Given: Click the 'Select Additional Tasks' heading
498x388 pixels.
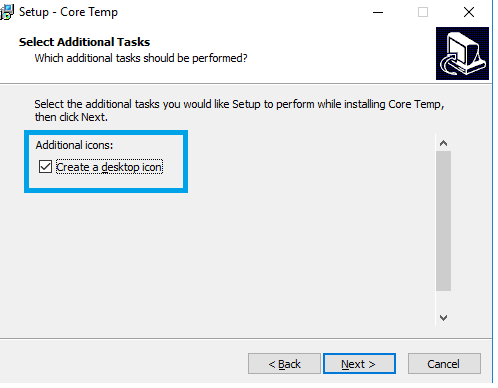Looking at the screenshot, I should [84, 42].
